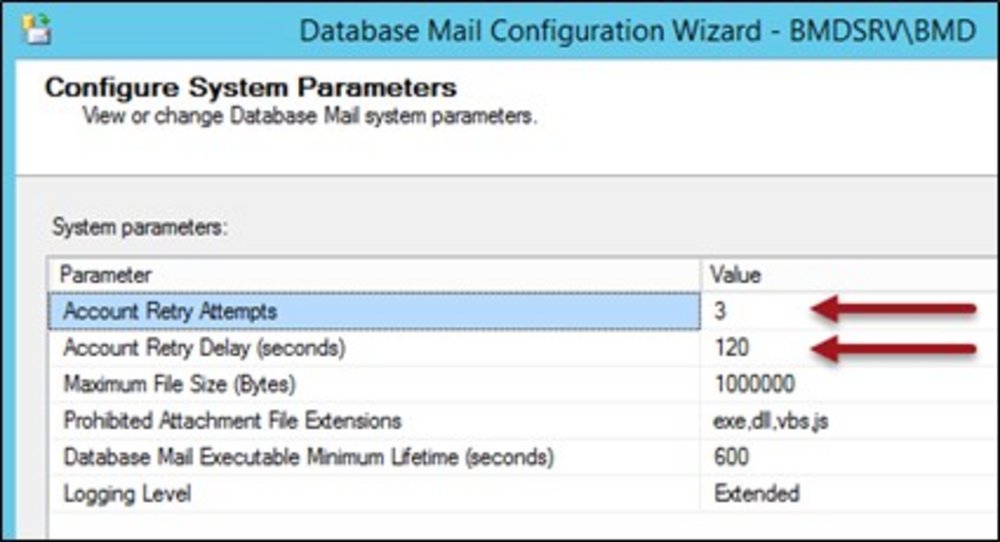Select the Maximum File Size (Bytes) parameter
The height and width of the screenshot is (542, 1000).
point(180,384)
